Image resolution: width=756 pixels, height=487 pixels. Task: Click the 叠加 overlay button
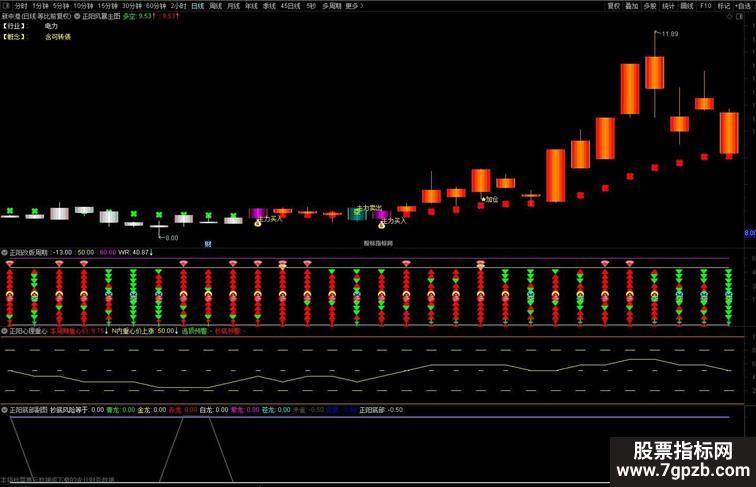click(632, 6)
